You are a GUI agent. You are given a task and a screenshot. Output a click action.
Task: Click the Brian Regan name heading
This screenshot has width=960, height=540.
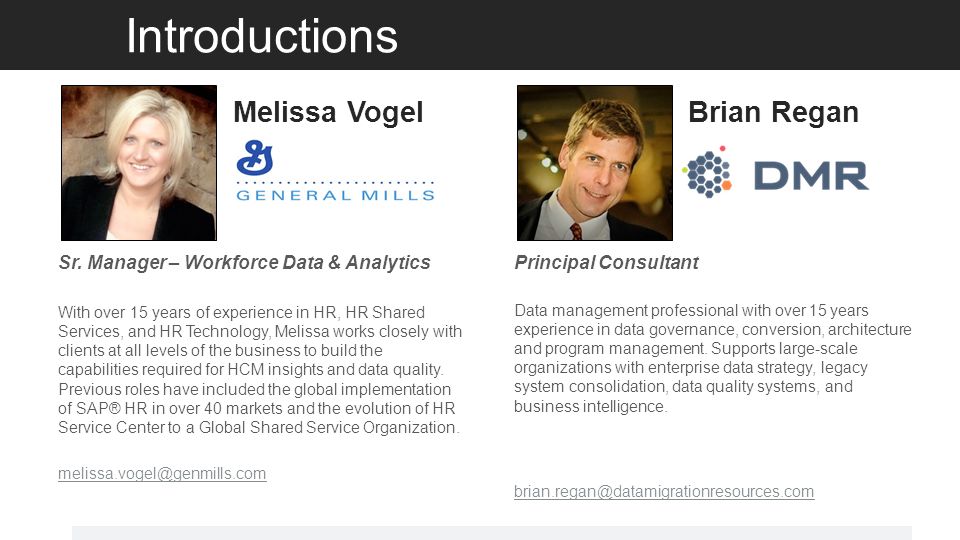point(773,112)
